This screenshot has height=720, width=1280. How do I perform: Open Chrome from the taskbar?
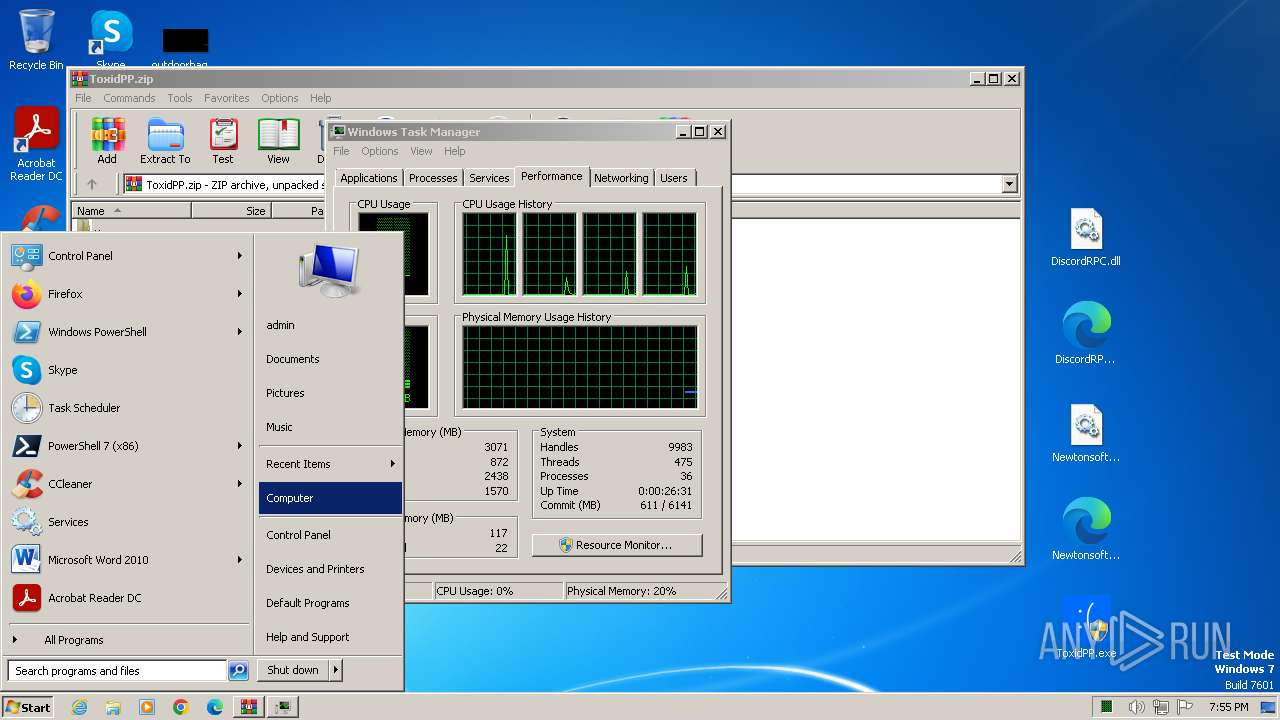pos(181,707)
